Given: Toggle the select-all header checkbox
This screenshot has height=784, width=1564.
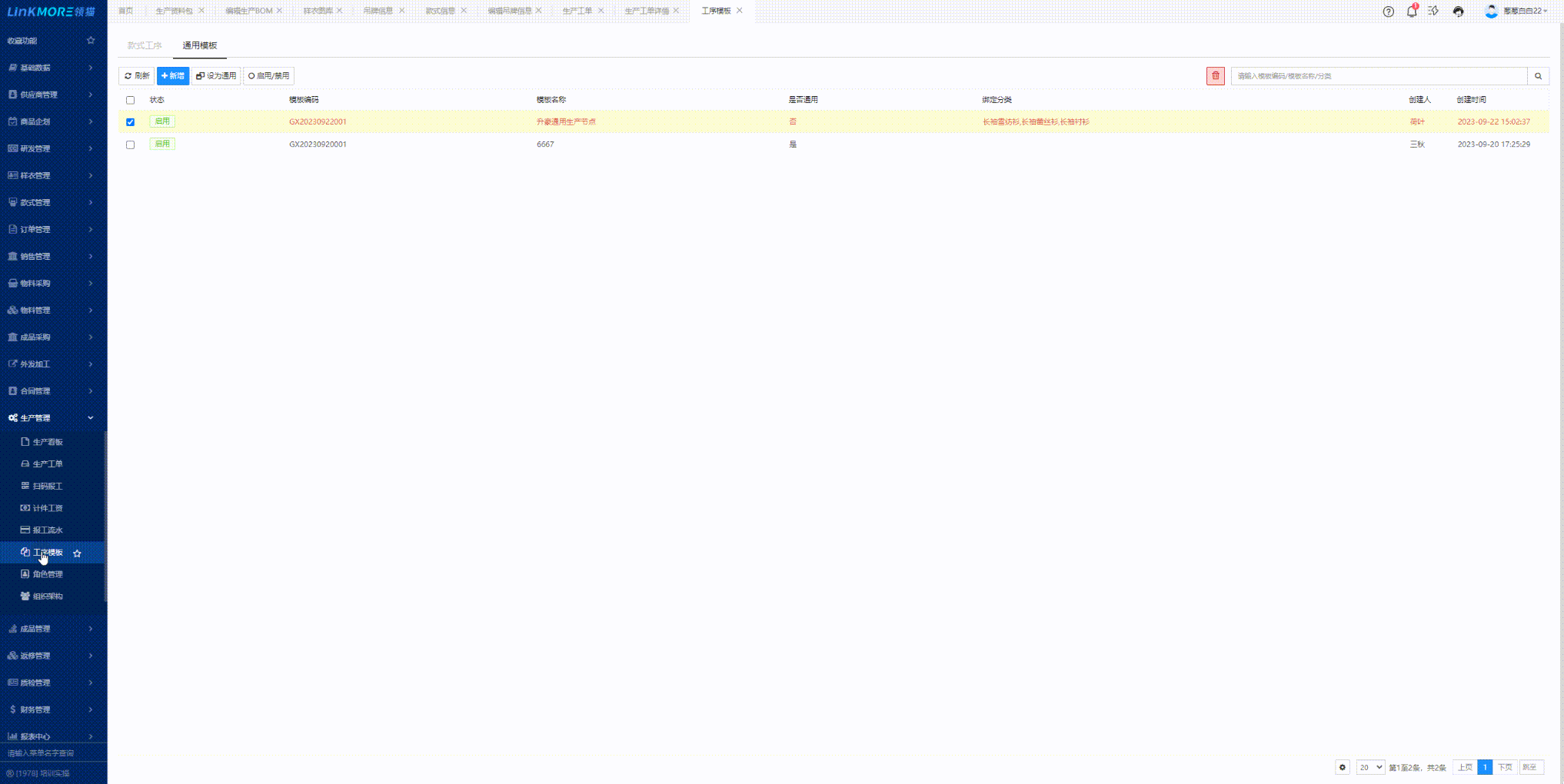Looking at the screenshot, I should pos(130,100).
